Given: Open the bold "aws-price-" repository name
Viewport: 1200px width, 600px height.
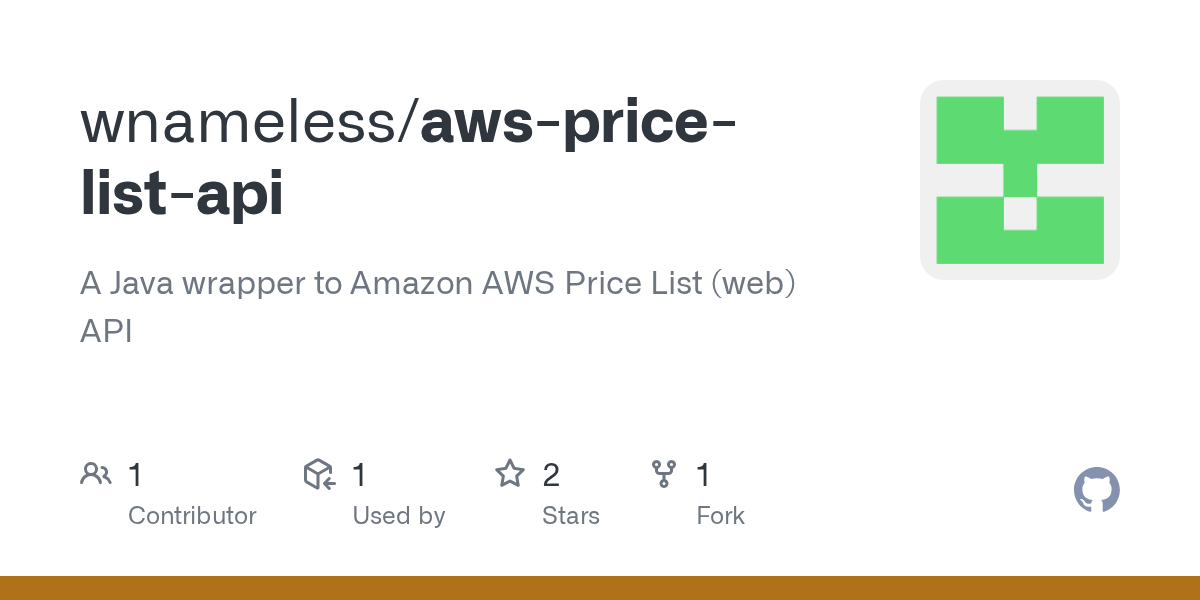Looking at the screenshot, I should click(x=579, y=122).
